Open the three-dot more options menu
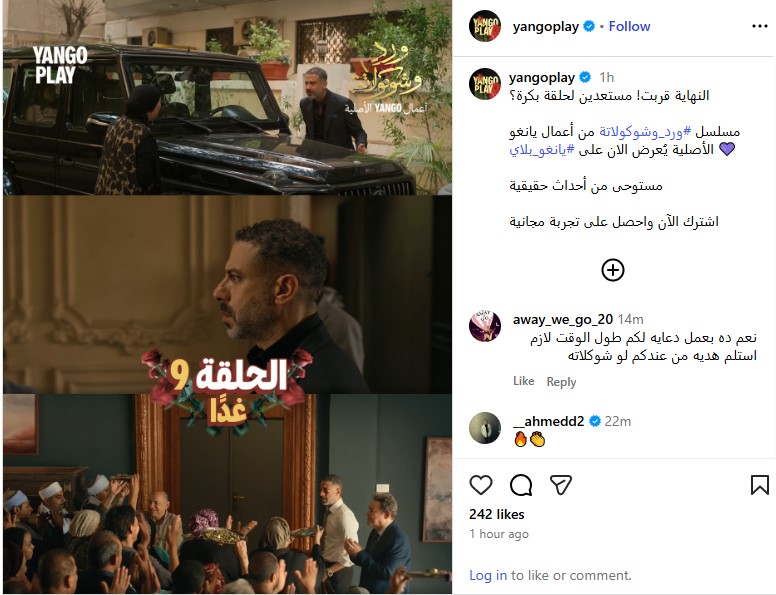776x595 pixels. [x=759, y=26]
